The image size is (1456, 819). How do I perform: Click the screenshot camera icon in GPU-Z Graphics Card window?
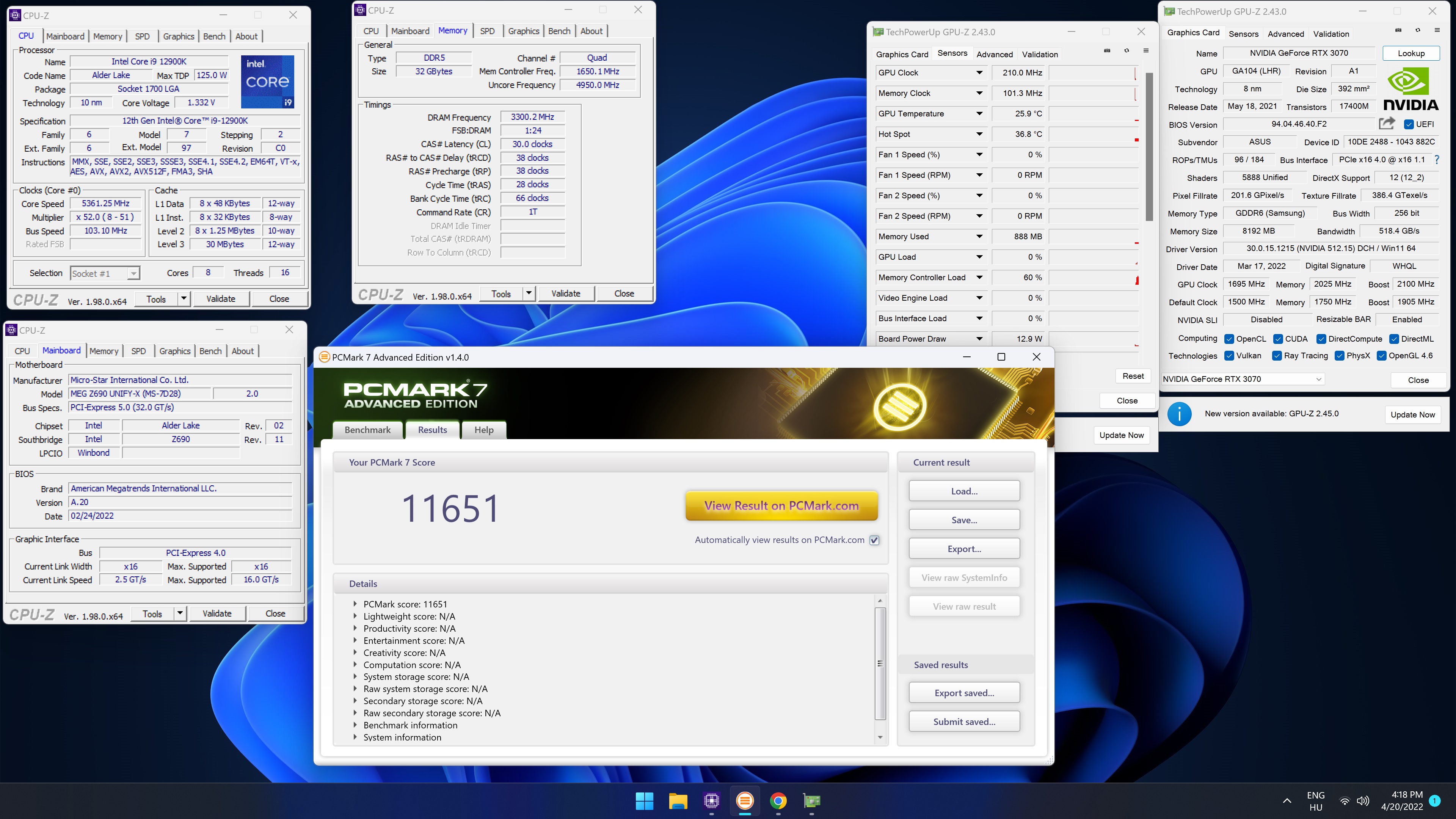tap(1398, 30)
